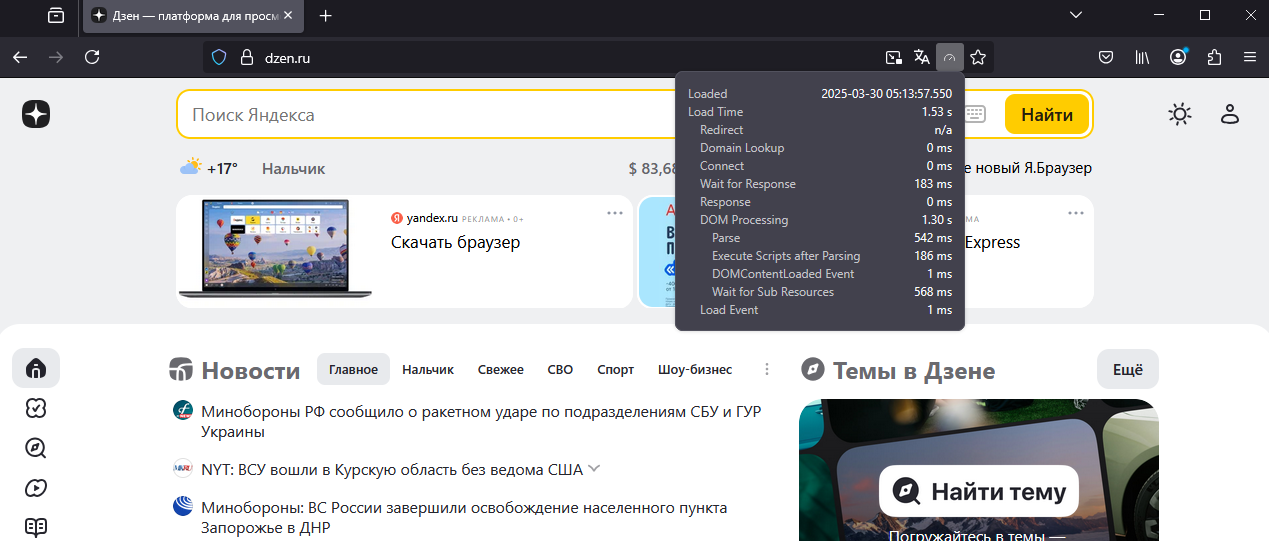Open more news categories vertical dots
The width and height of the screenshot is (1269, 541).
pyautogui.click(x=767, y=369)
